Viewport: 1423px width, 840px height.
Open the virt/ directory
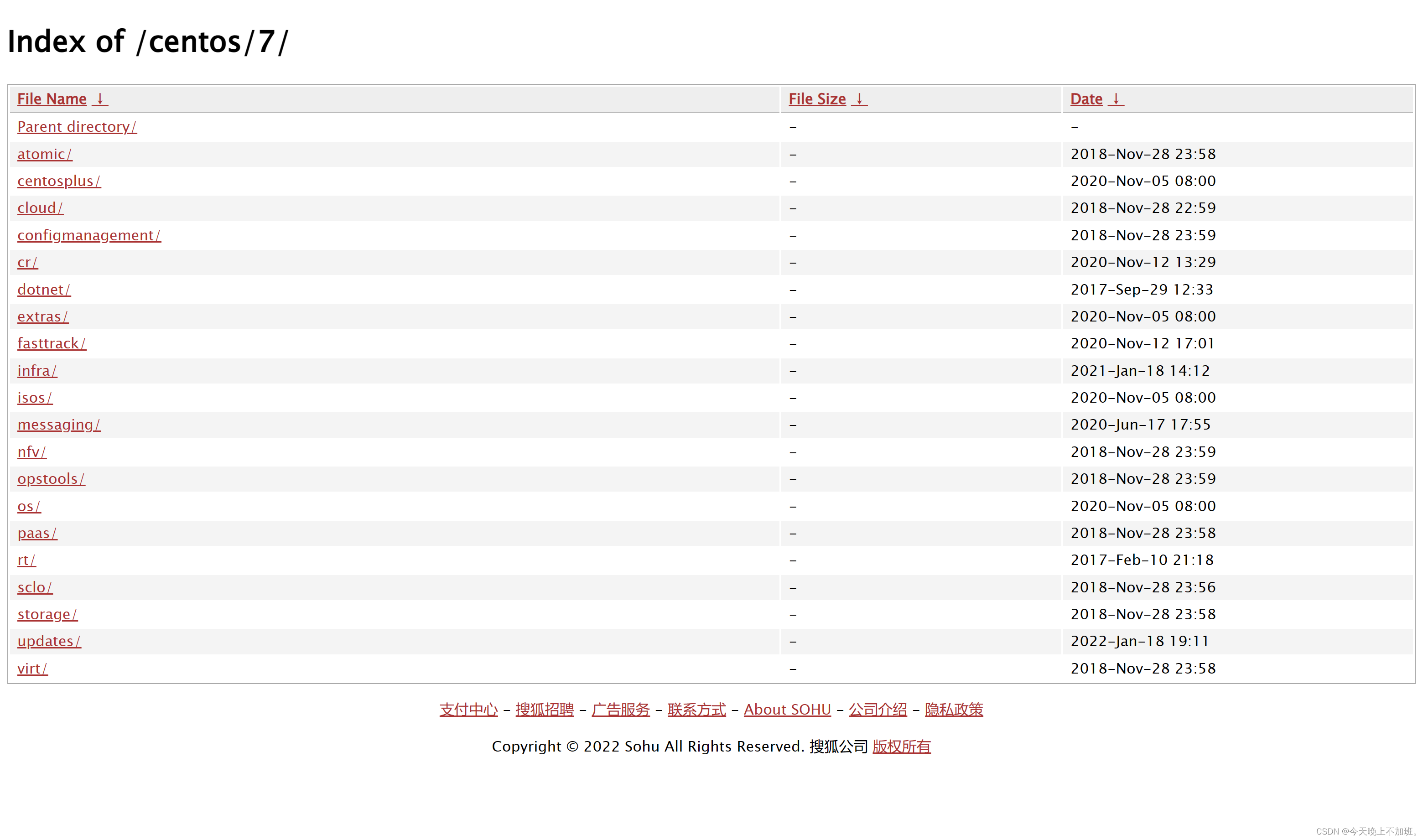32,669
